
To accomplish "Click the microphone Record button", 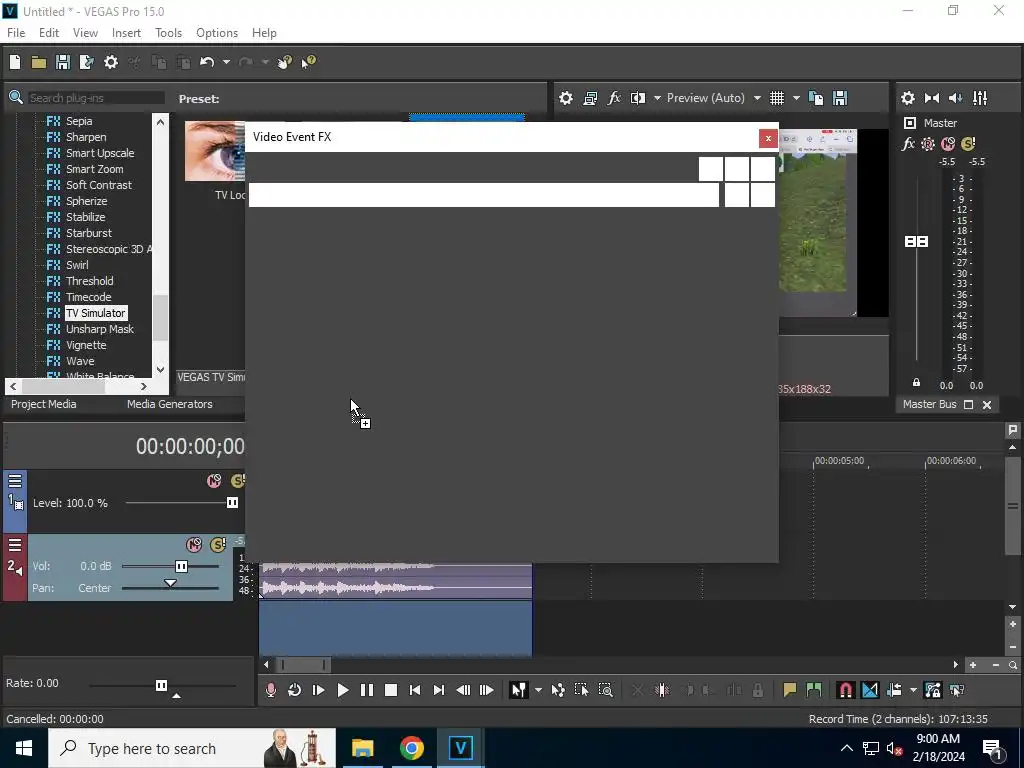I will (270, 690).
